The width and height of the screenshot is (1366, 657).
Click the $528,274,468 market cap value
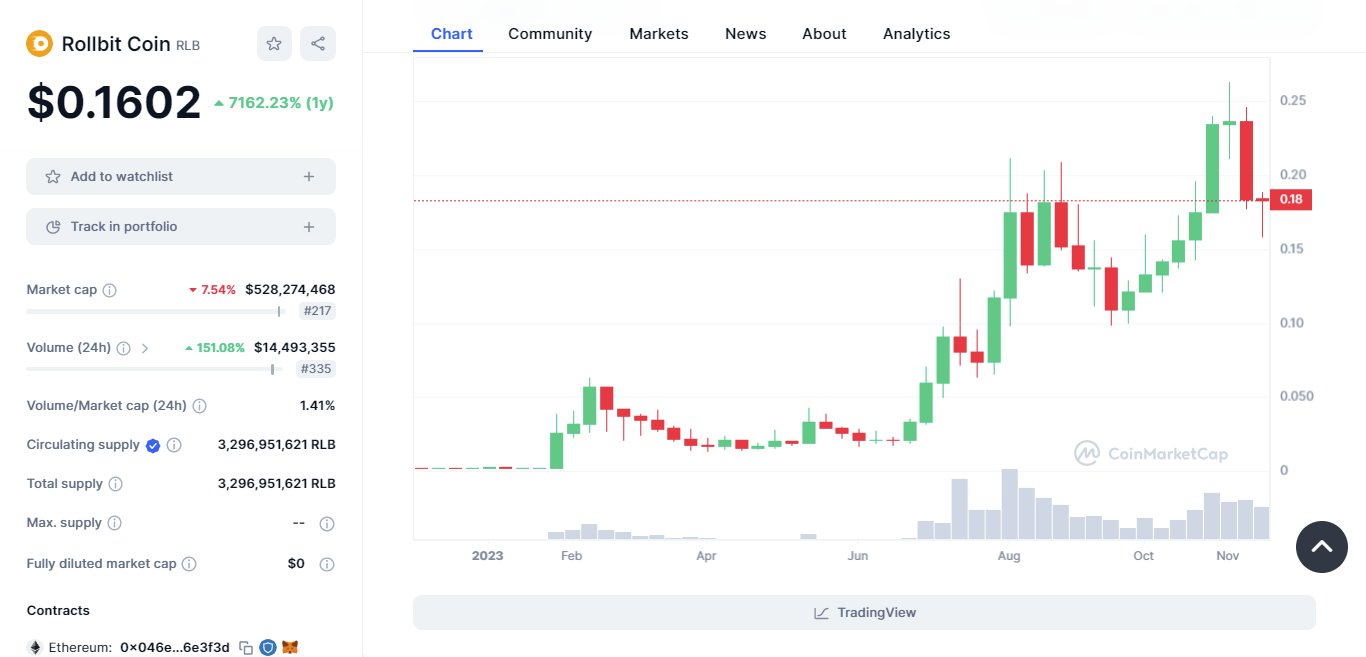[290, 290]
